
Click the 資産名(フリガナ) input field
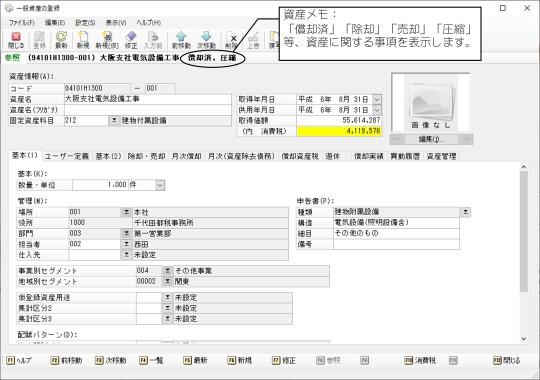(147, 110)
